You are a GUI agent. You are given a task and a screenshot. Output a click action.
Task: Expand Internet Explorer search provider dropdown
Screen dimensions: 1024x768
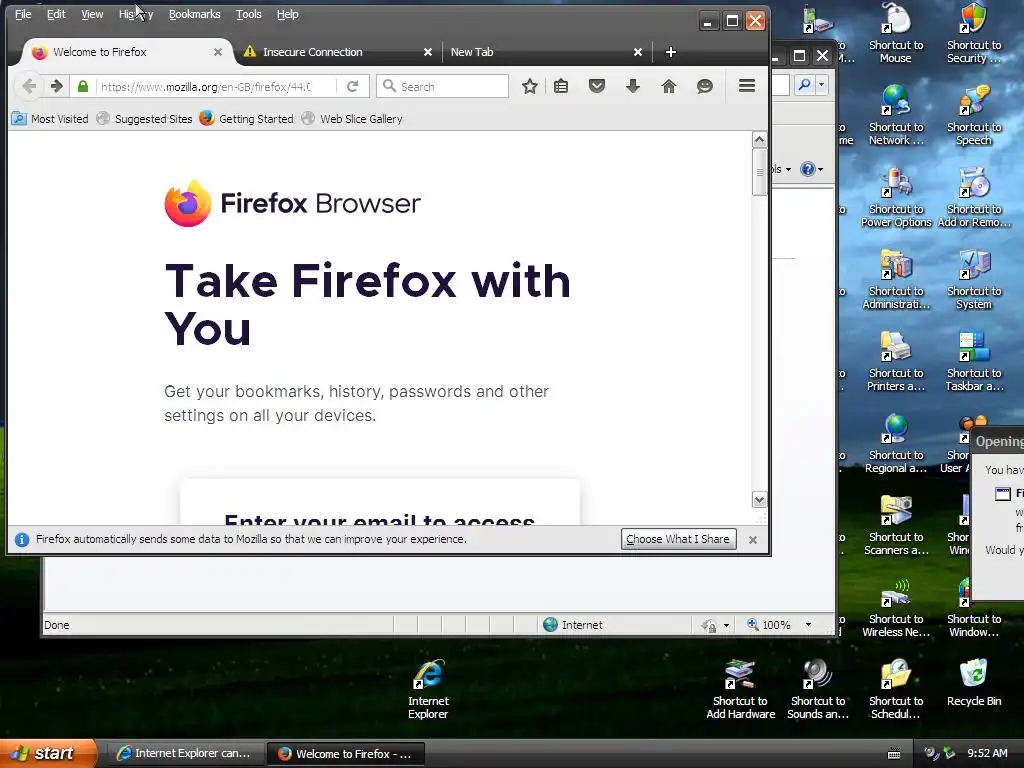[822, 84]
